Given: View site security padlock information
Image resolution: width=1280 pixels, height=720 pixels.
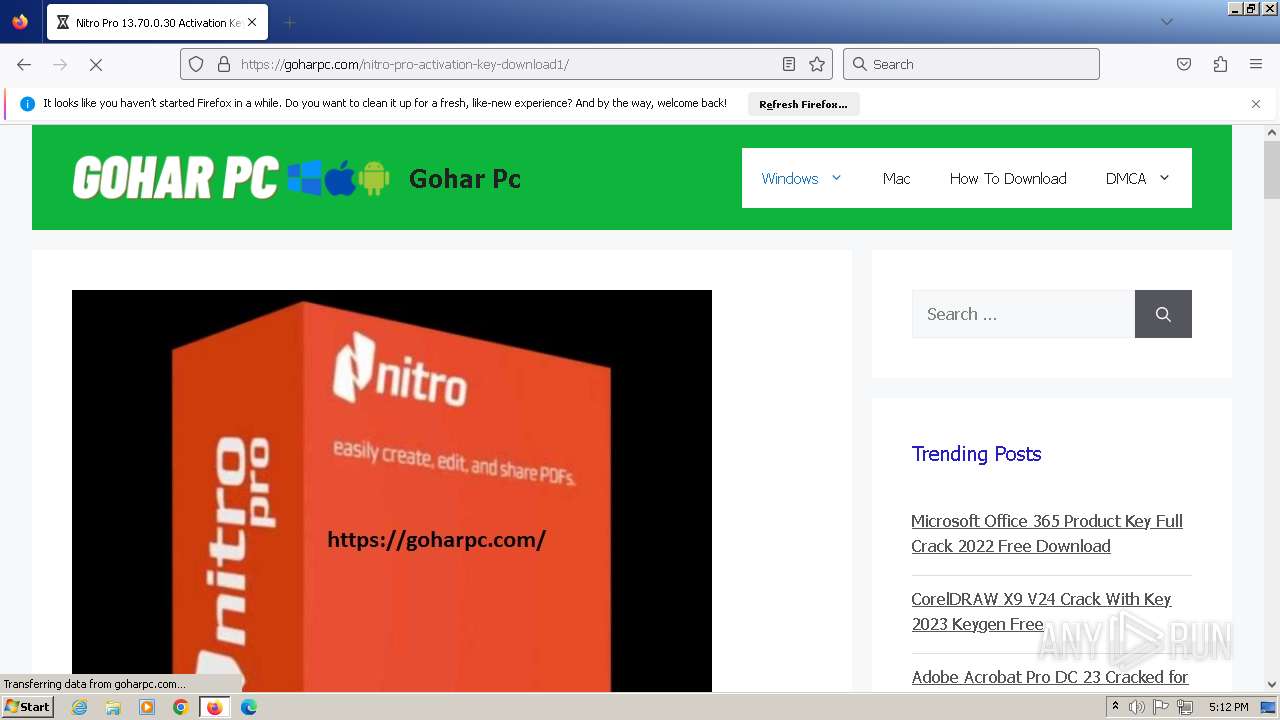Looking at the screenshot, I should (x=224, y=64).
